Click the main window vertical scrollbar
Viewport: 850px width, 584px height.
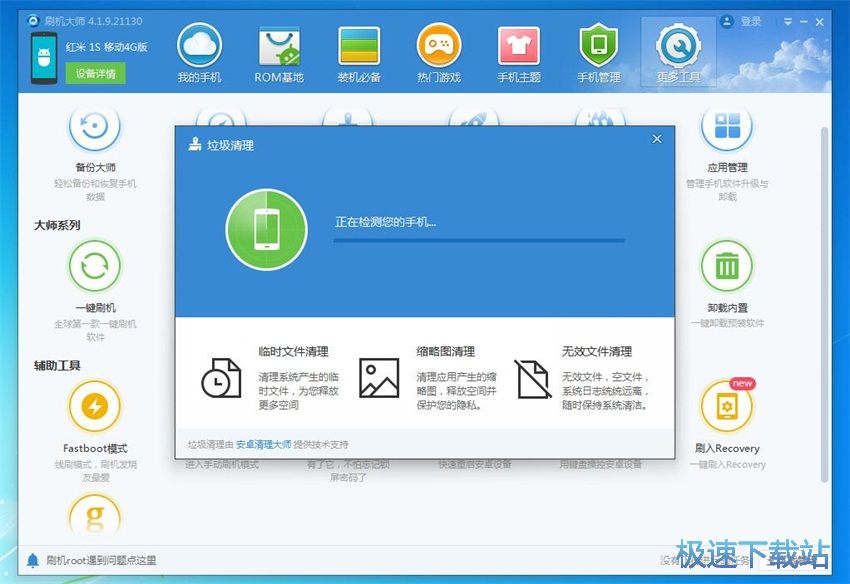(824, 304)
